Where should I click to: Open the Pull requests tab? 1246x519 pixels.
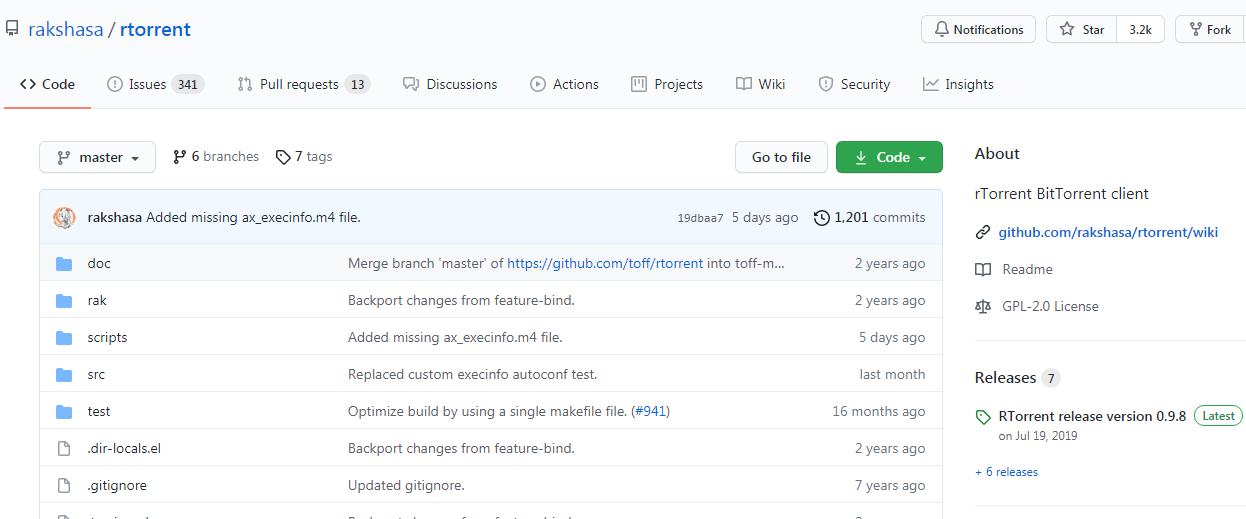303,84
